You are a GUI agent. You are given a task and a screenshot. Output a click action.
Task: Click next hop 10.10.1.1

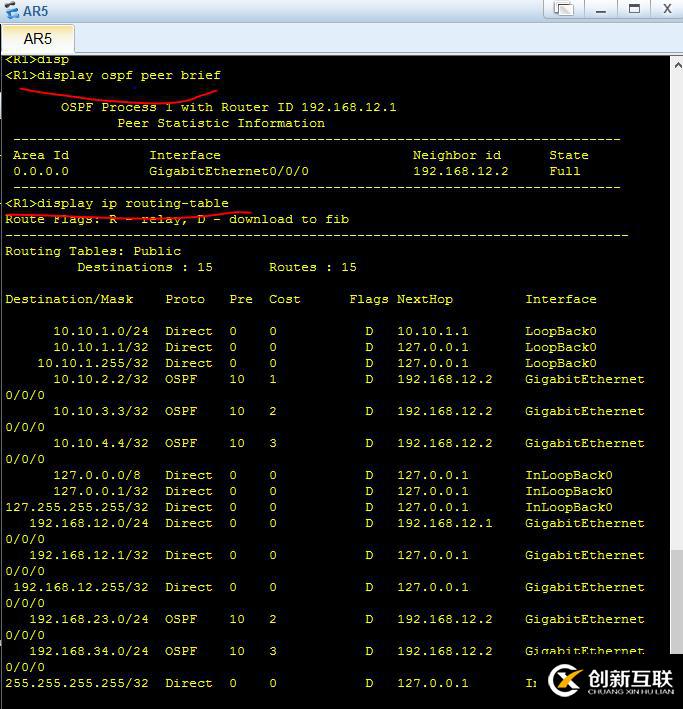pos(433,331)
